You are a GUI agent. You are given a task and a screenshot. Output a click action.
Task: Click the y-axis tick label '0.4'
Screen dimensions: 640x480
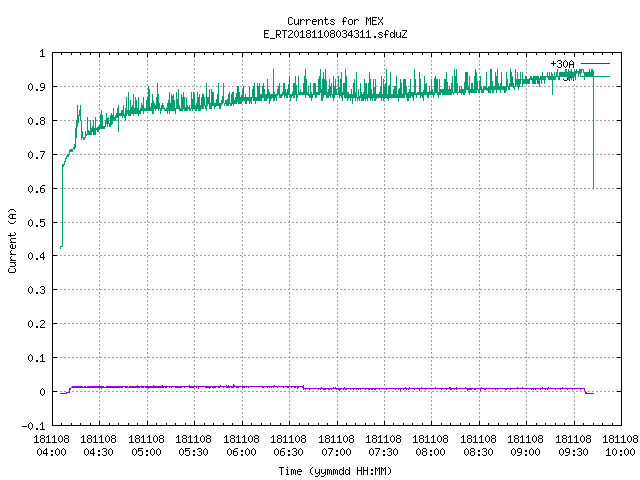(37, 256)
